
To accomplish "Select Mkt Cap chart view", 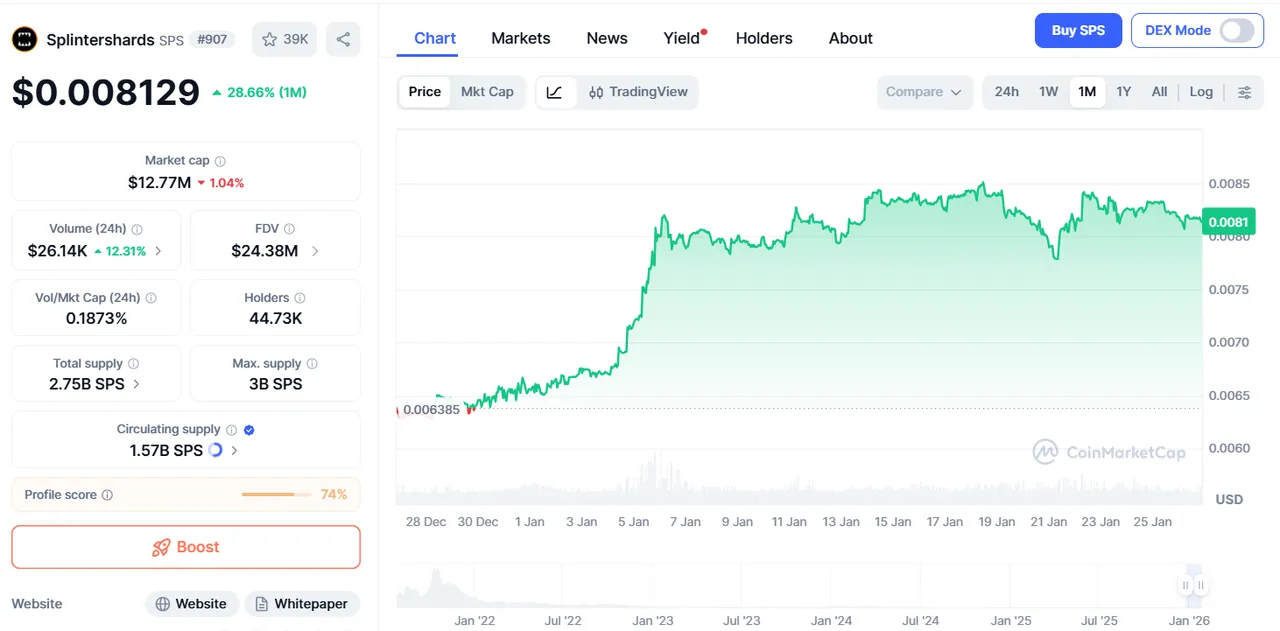I will pos(487,92).
